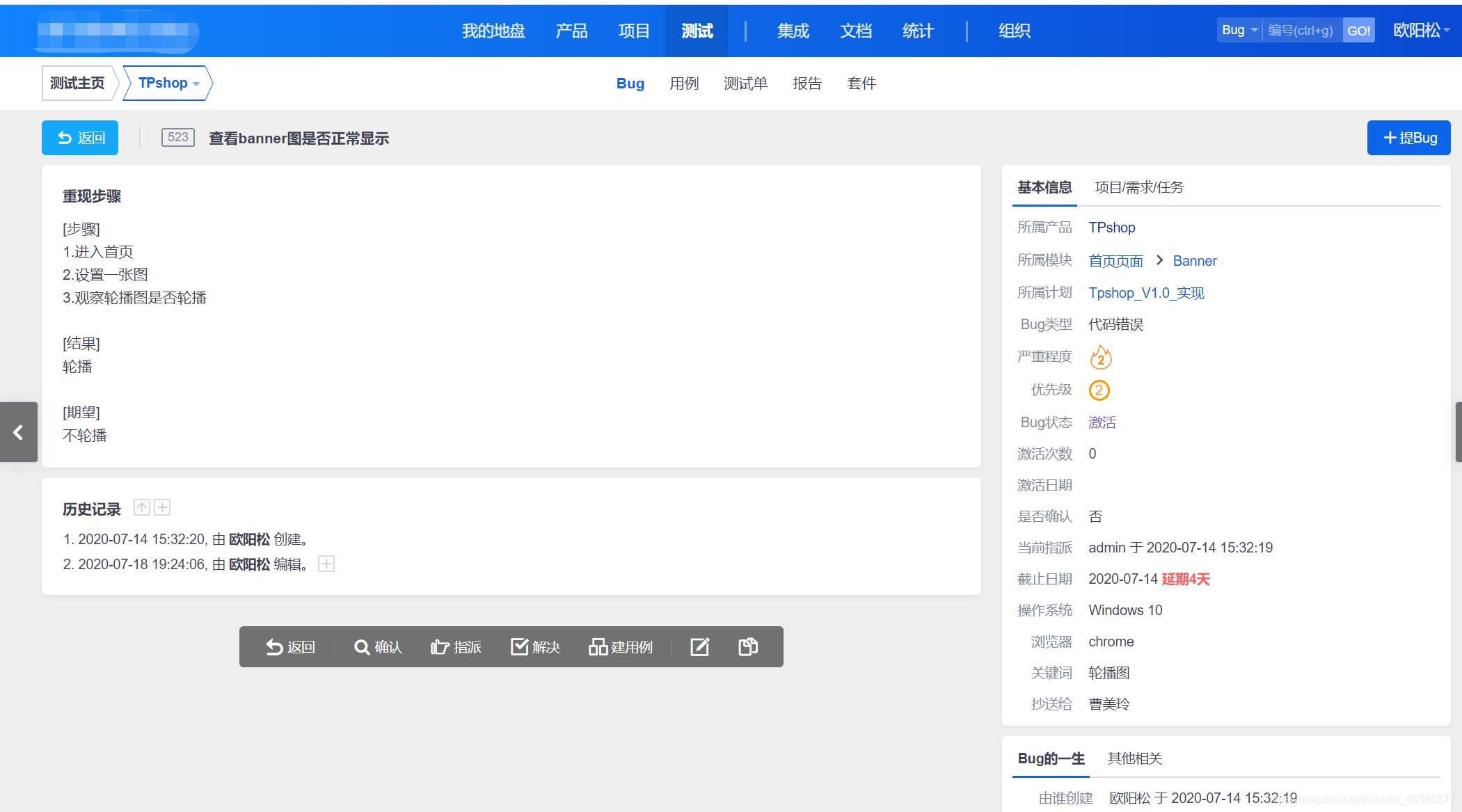The image size is (1462, 812).
Task: Open the TPshop product dropdown
Action: 168,83
